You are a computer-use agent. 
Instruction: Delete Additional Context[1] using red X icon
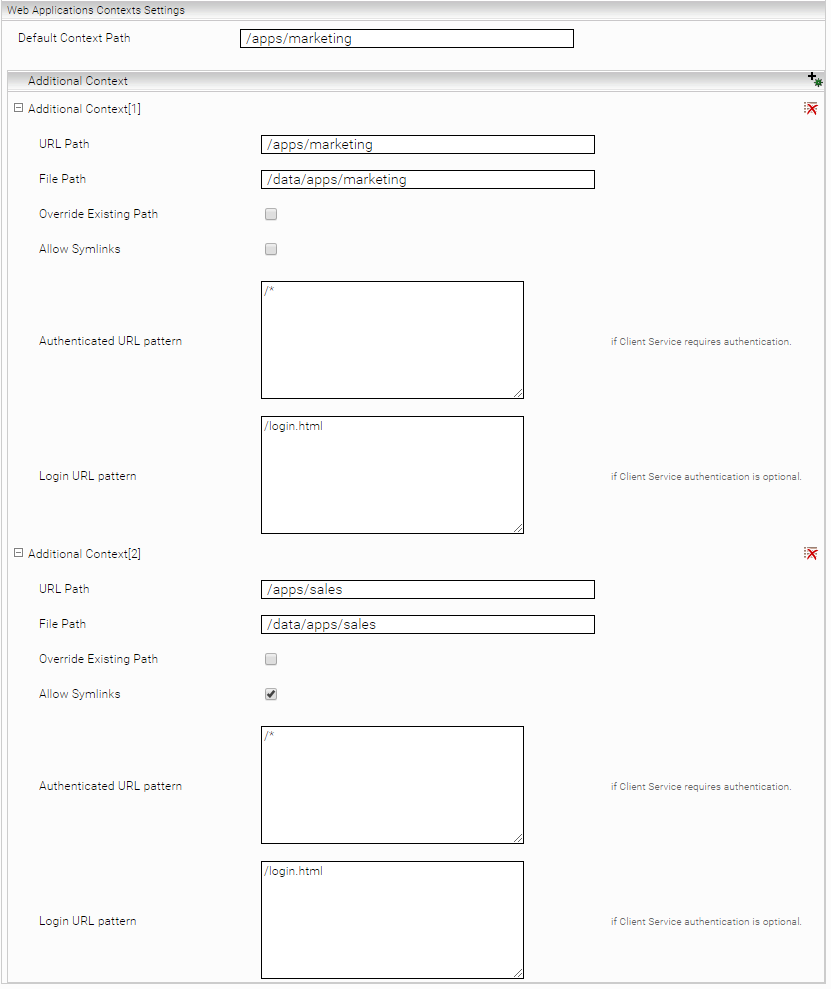(811, 108)
